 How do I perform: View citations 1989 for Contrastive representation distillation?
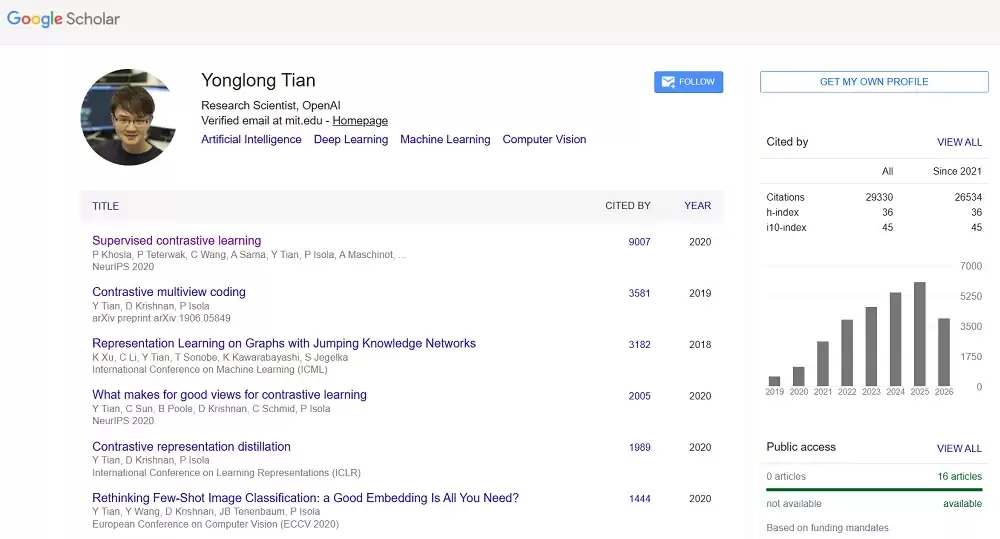(x=640, y=448)
